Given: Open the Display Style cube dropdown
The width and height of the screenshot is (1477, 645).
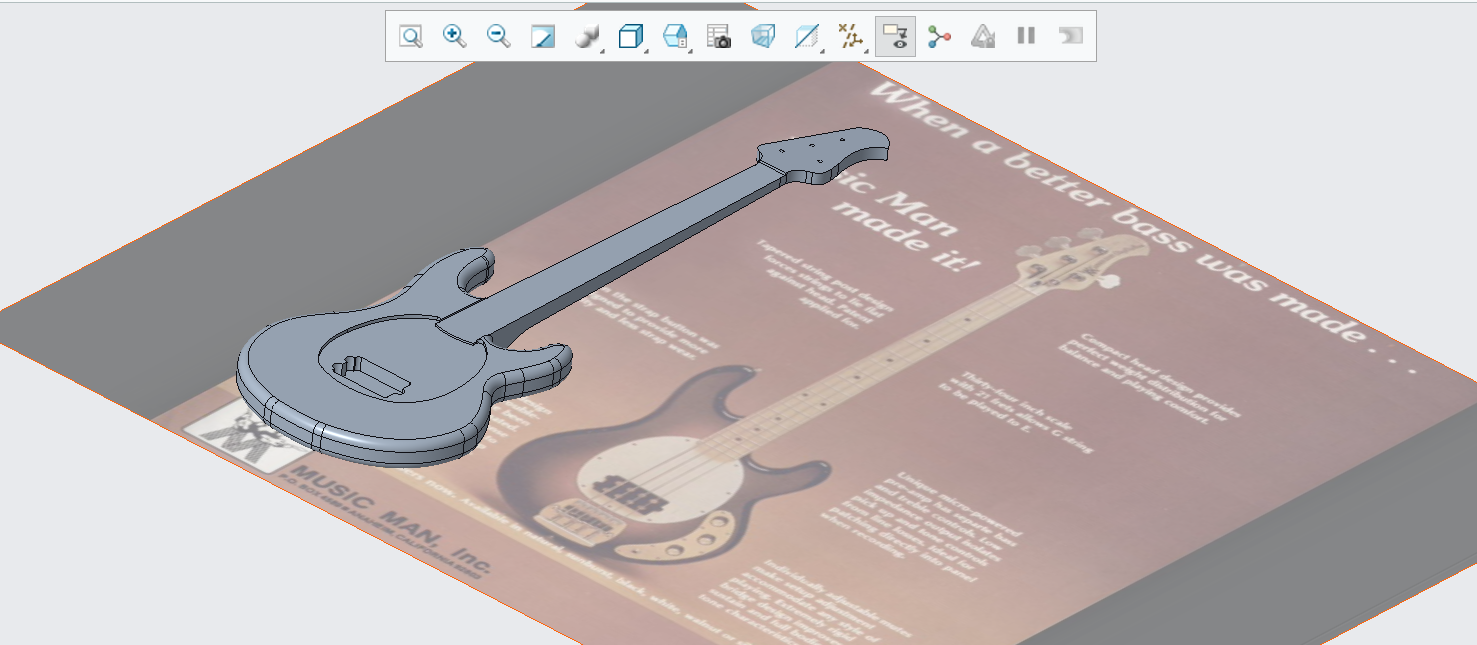Looking at the screenshot, I should pyautogui.click(x=631, y=37).
